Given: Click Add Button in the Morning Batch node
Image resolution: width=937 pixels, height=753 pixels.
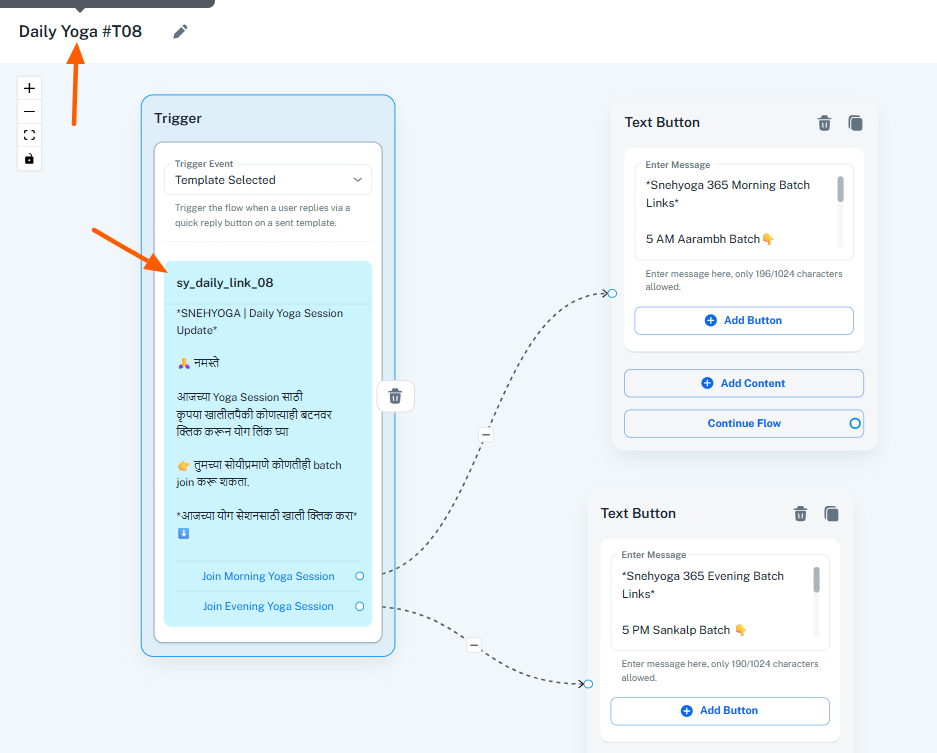Looking at the screenshot, I should 743,321.
